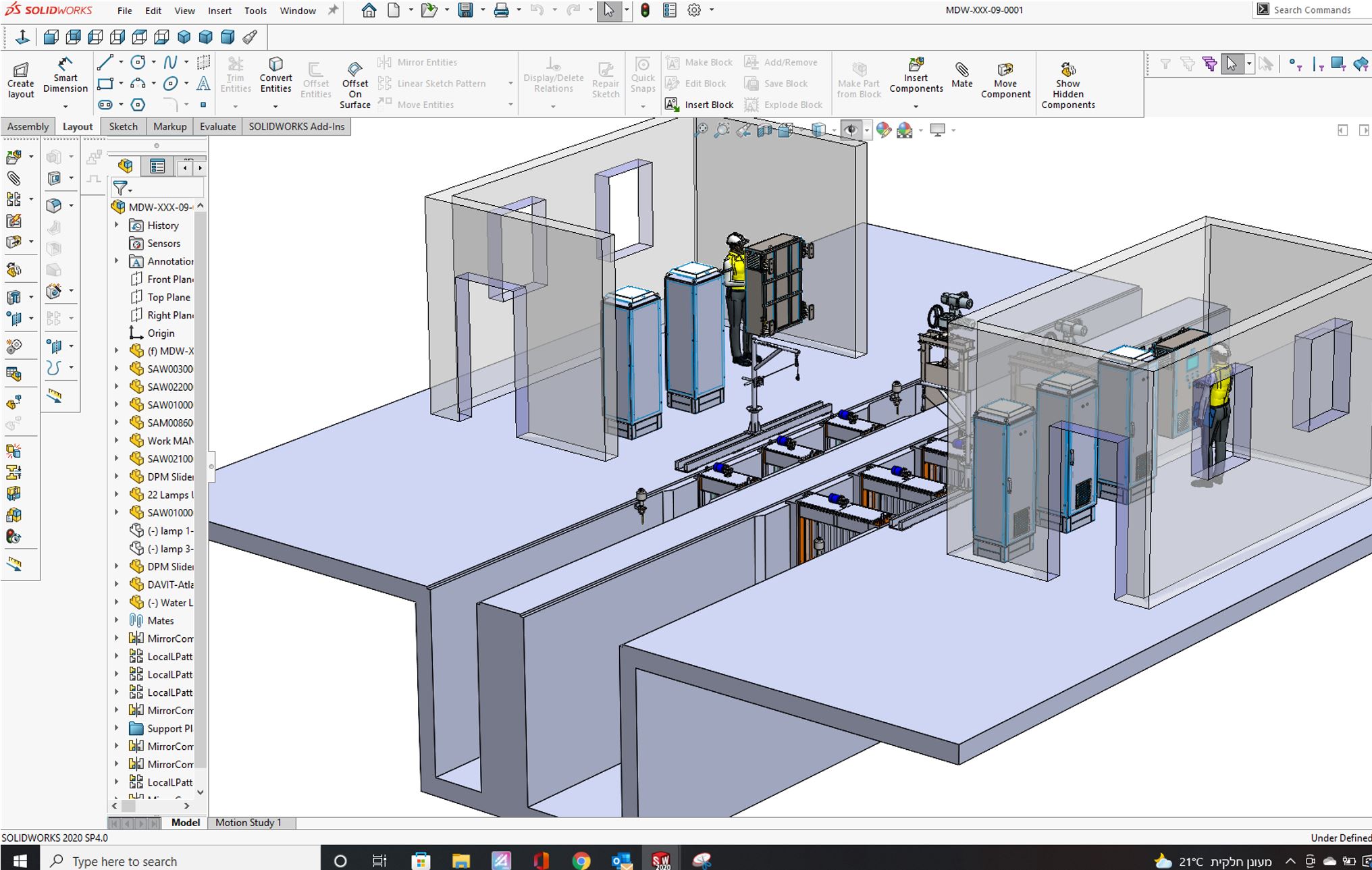Screen dimensions: 1372x870
Task: Open Linear Sketch Pattern dropdown arrow
Action: coord(510,84)
